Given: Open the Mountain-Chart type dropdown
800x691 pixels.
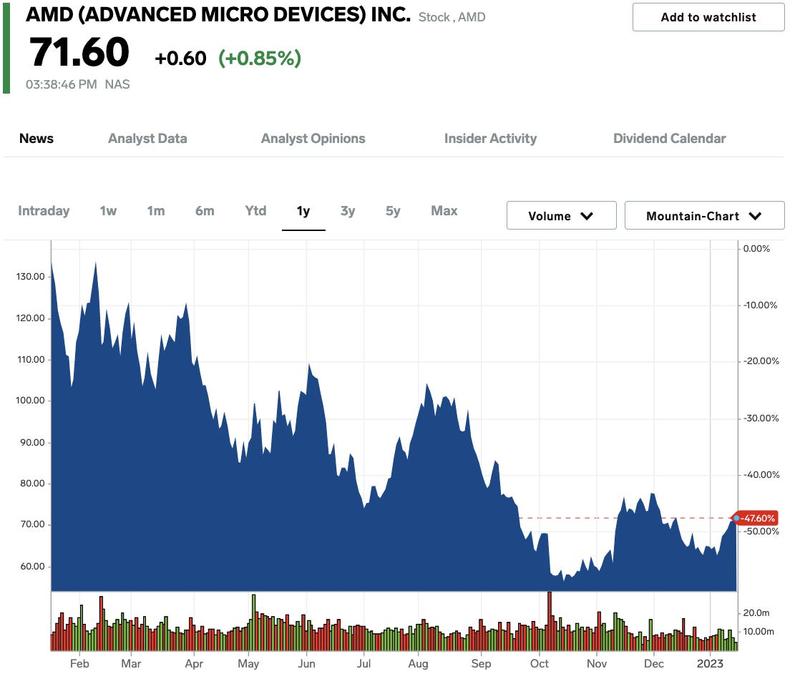Looking at the screenshot, I should [704, 215].
